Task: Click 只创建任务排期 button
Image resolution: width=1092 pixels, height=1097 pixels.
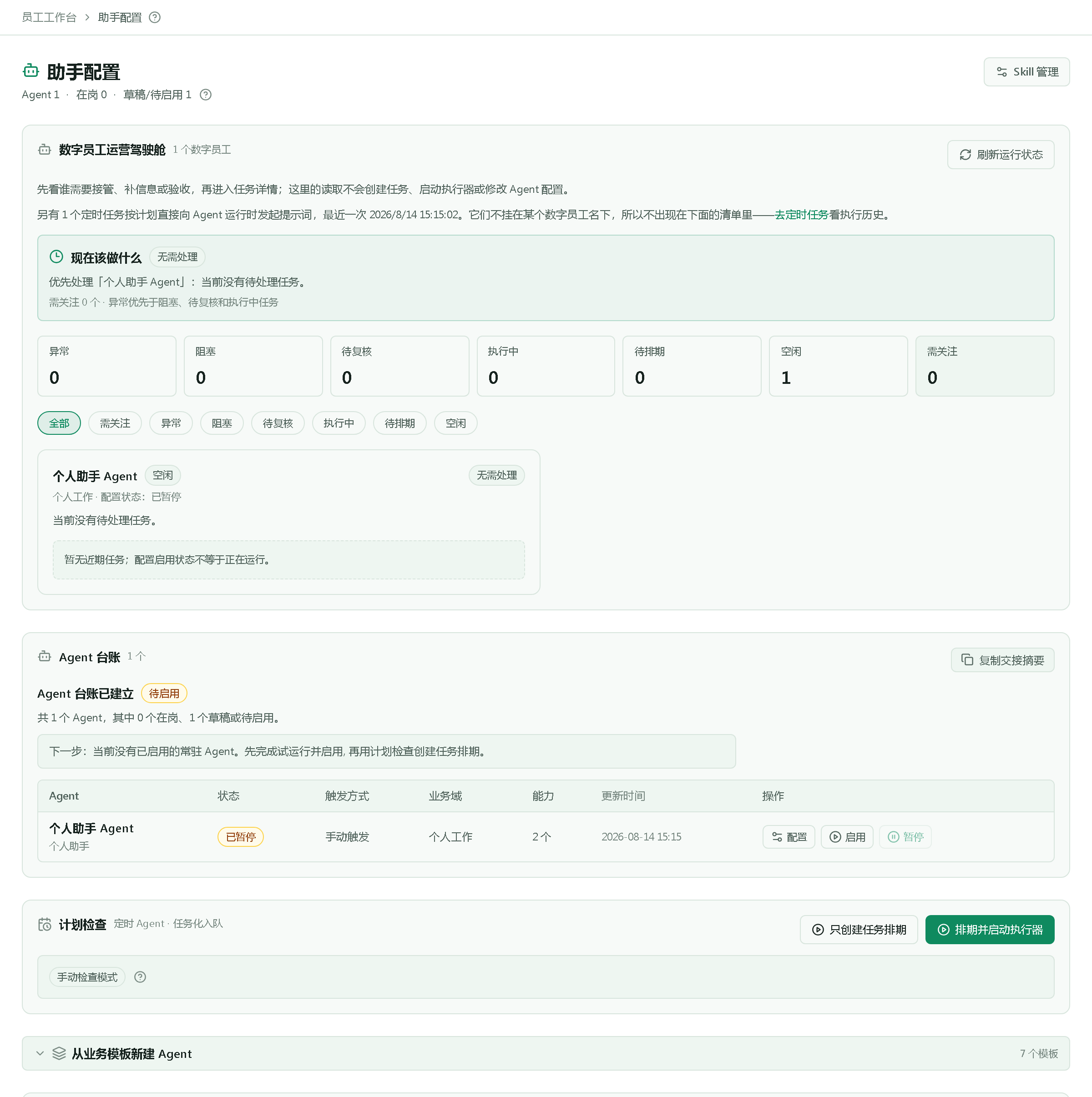Action: (x=859, y=930)
